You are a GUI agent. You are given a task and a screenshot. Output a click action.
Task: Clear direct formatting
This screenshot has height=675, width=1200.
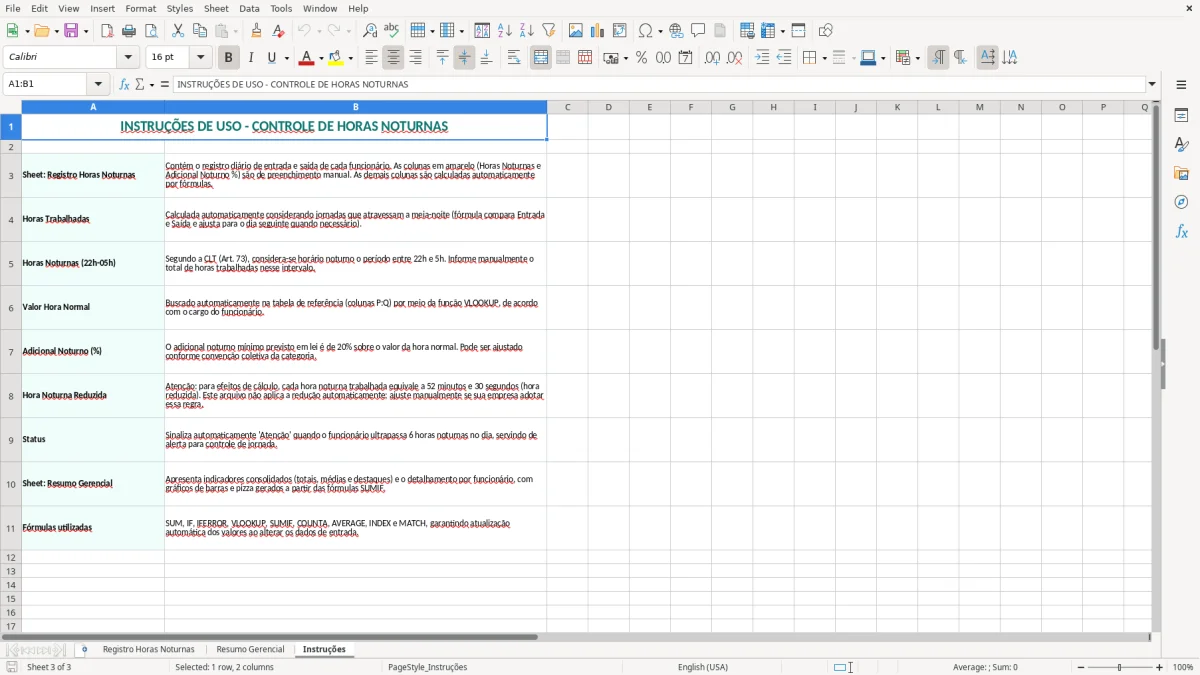[x=278, y=31]
